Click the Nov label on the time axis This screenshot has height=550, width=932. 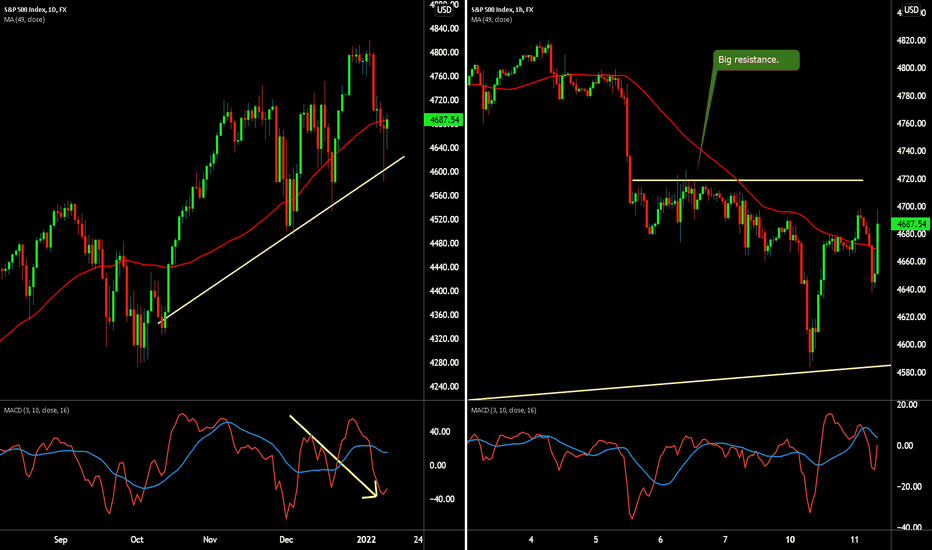click(210, 540)
